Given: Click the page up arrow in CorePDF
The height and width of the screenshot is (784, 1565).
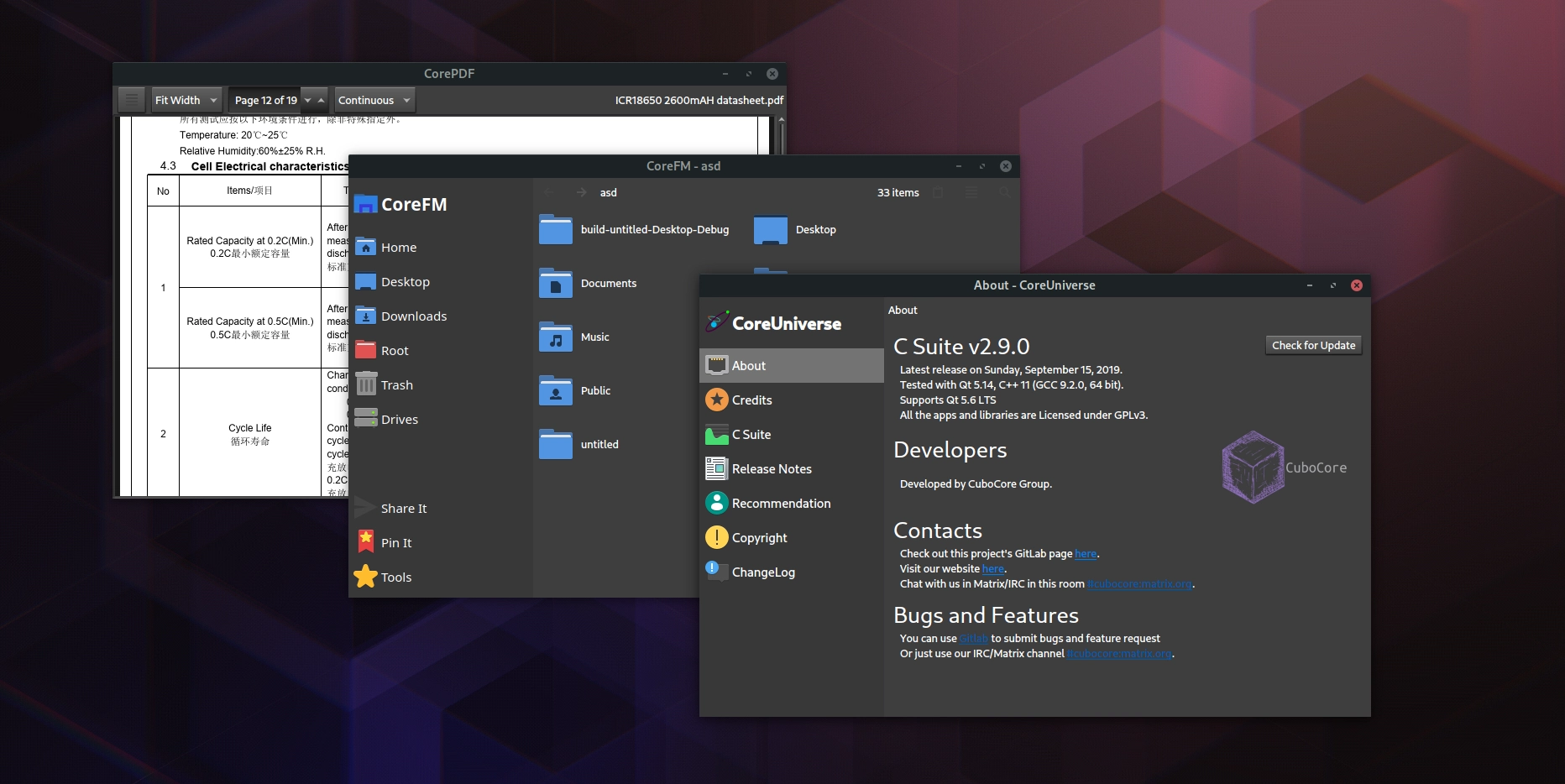Looking at the screenshot, I should coord(321,100).
